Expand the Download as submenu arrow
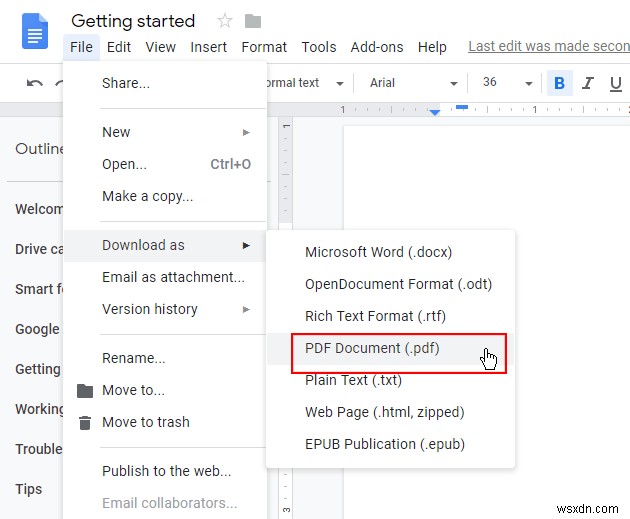The height and width of the screenshot is (519, 630). click(x=246, y=245)
